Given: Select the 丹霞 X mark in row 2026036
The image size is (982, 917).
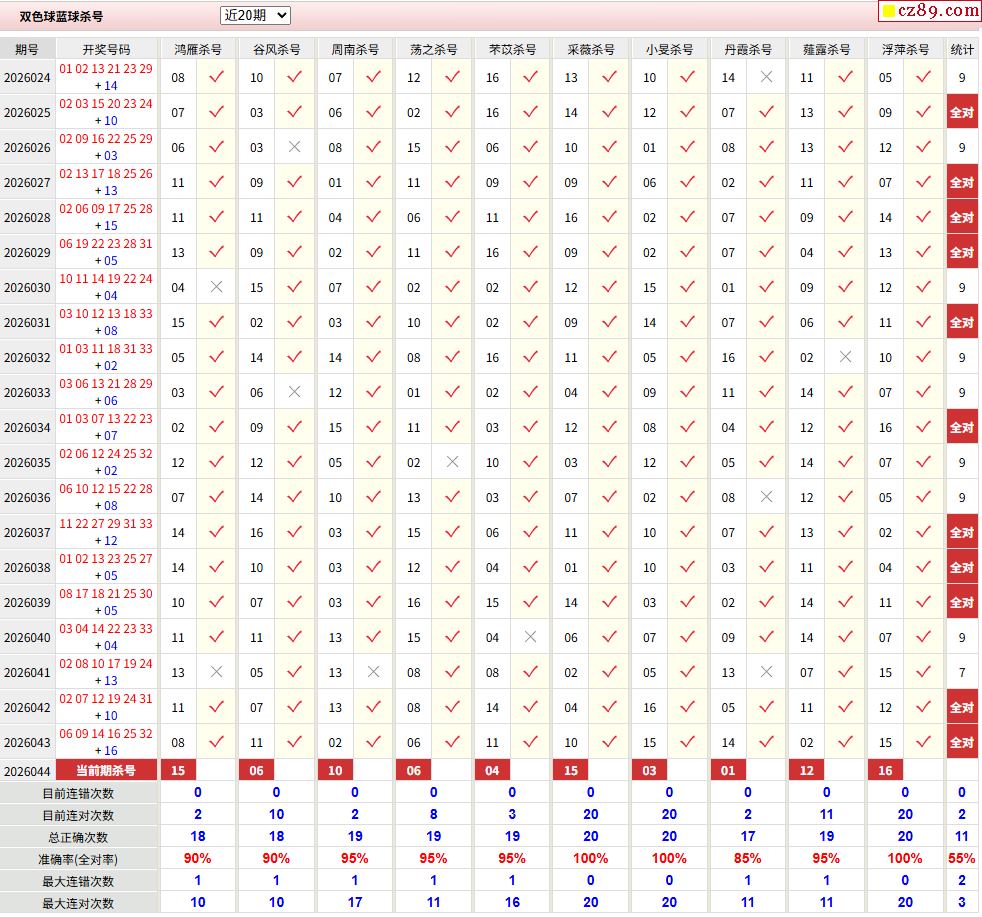Looking at the screenshot, I should pyautogui.click(x=766, y=497).
